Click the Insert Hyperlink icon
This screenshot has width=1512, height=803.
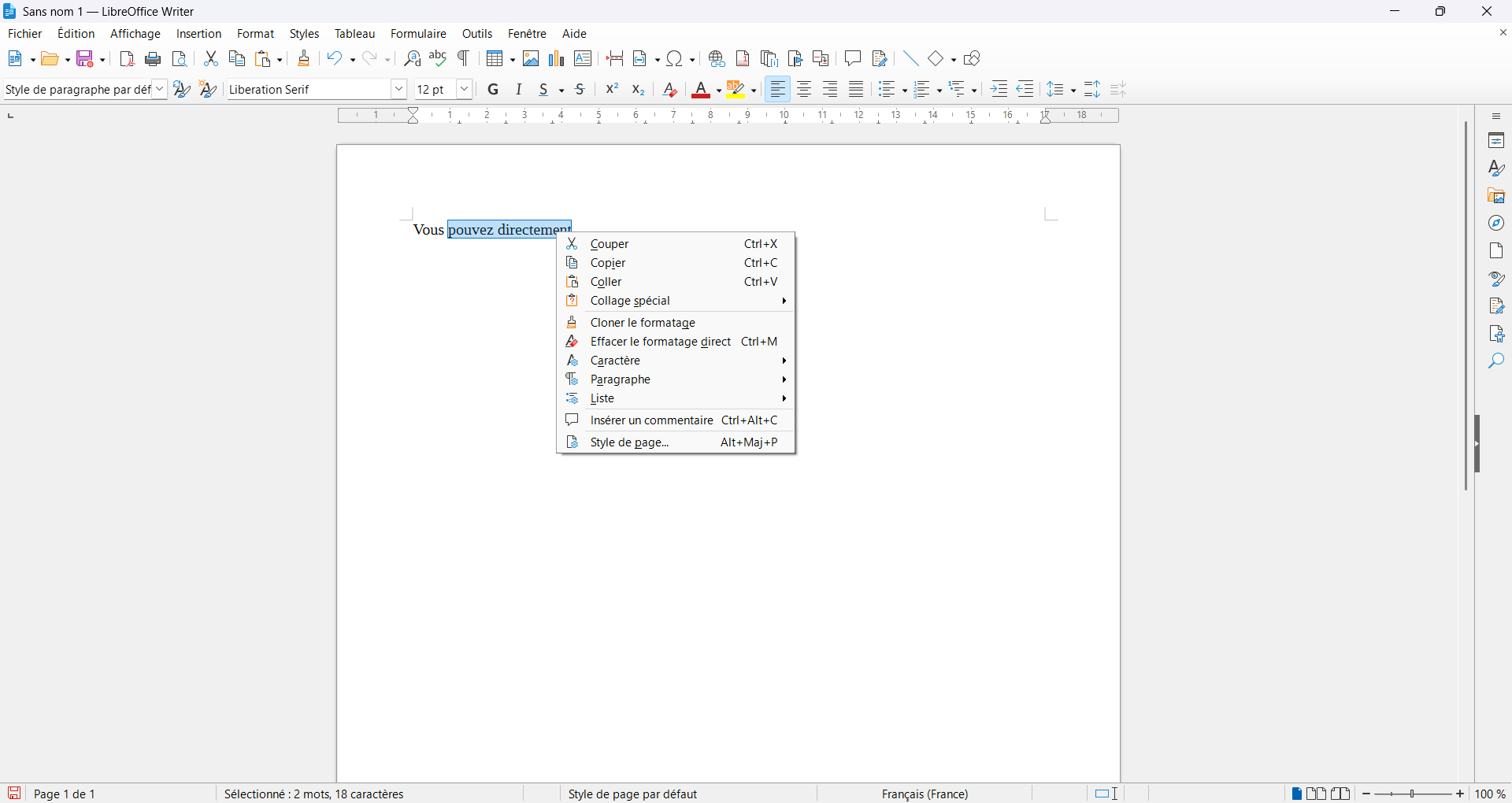click(717, 59)
